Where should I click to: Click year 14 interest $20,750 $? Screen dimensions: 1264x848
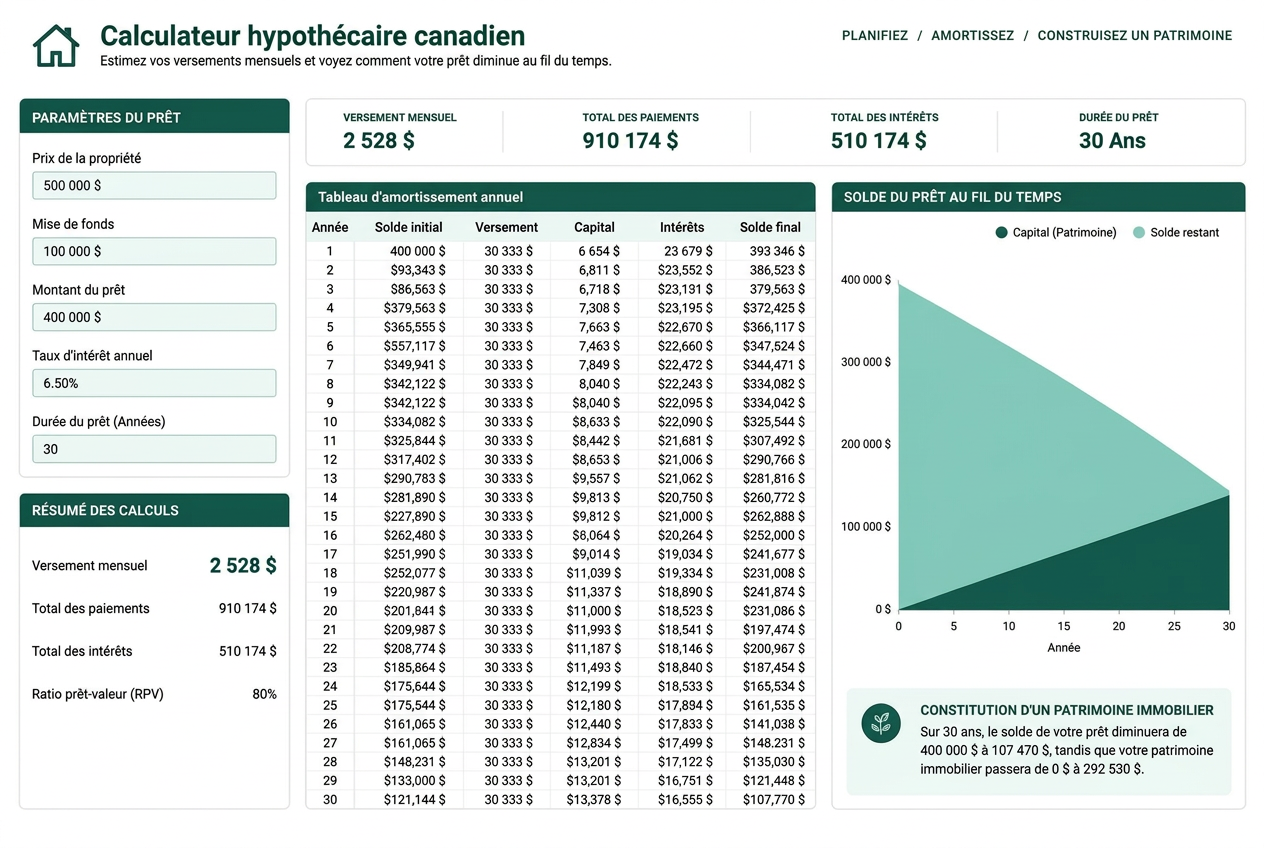click(685, 498)
